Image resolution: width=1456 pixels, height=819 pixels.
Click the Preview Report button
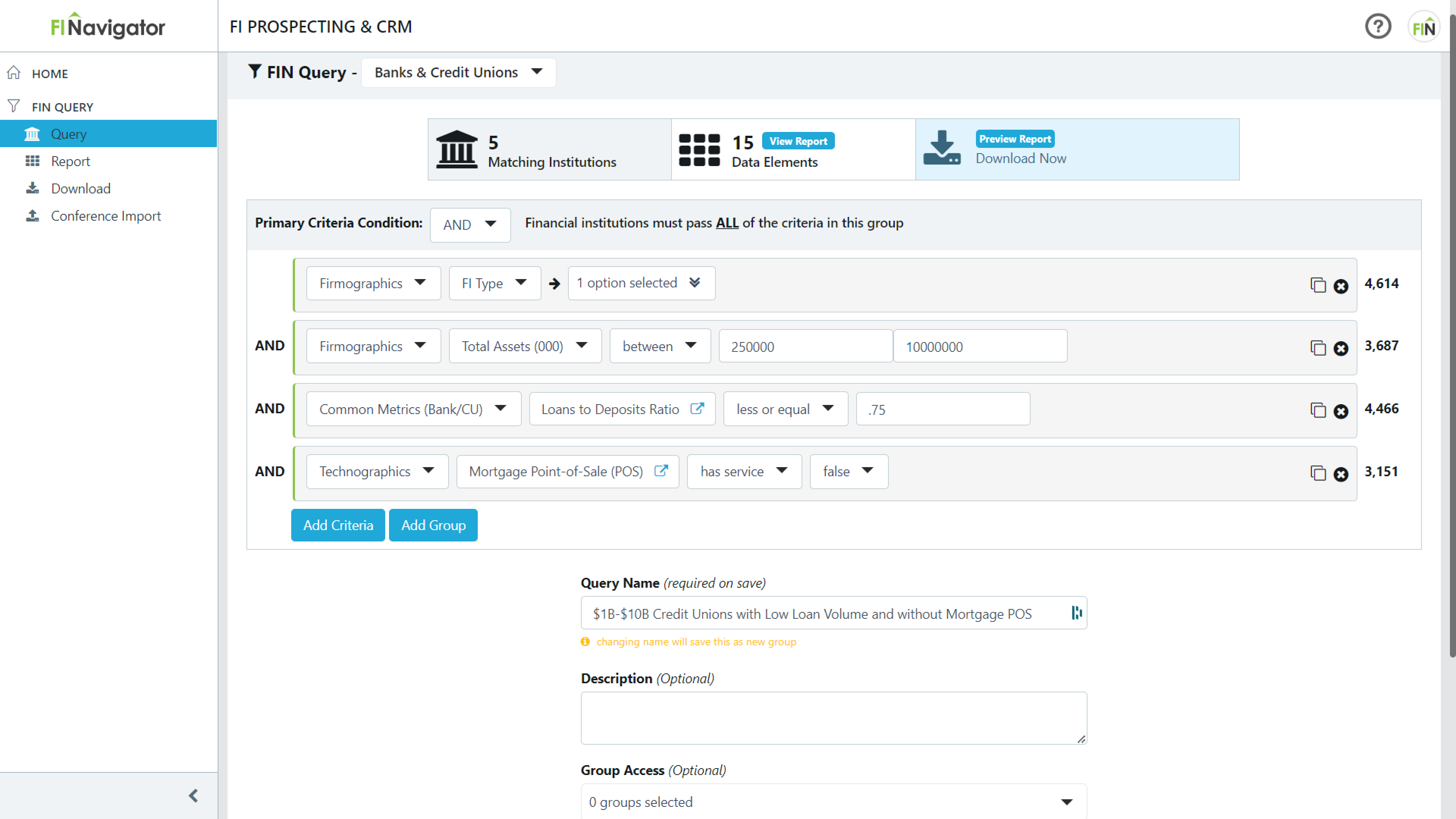tap(1015, 138)
